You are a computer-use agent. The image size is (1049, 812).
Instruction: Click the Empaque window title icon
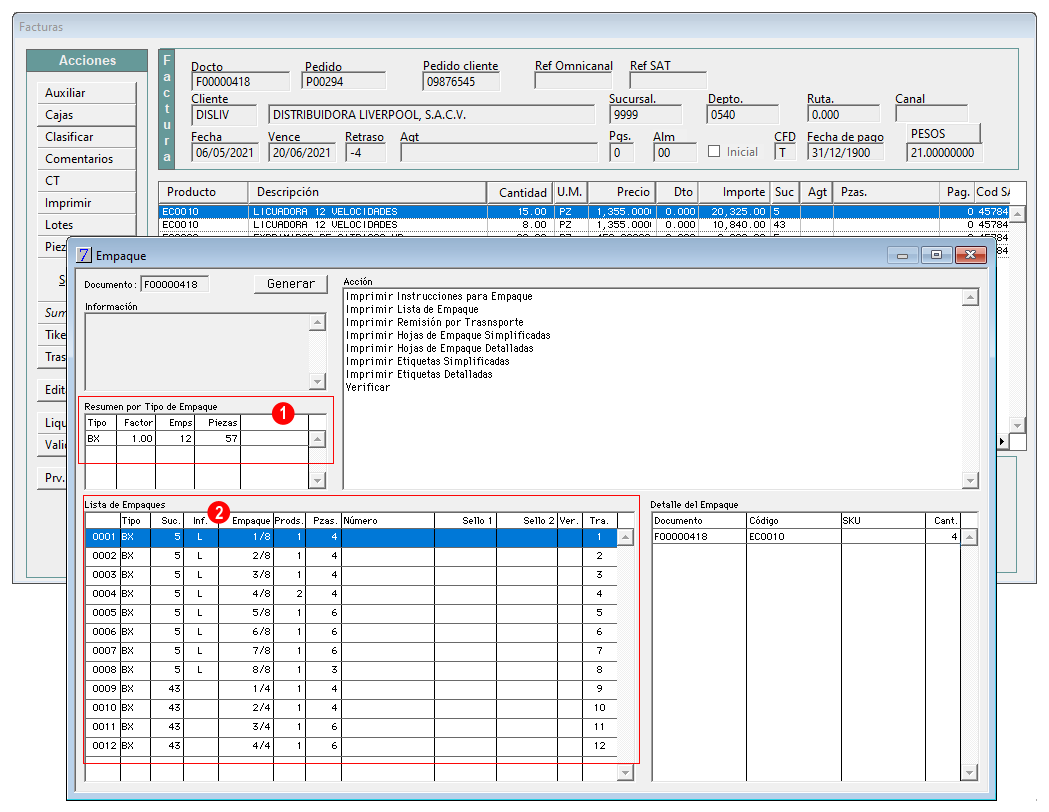click(84, 255)
